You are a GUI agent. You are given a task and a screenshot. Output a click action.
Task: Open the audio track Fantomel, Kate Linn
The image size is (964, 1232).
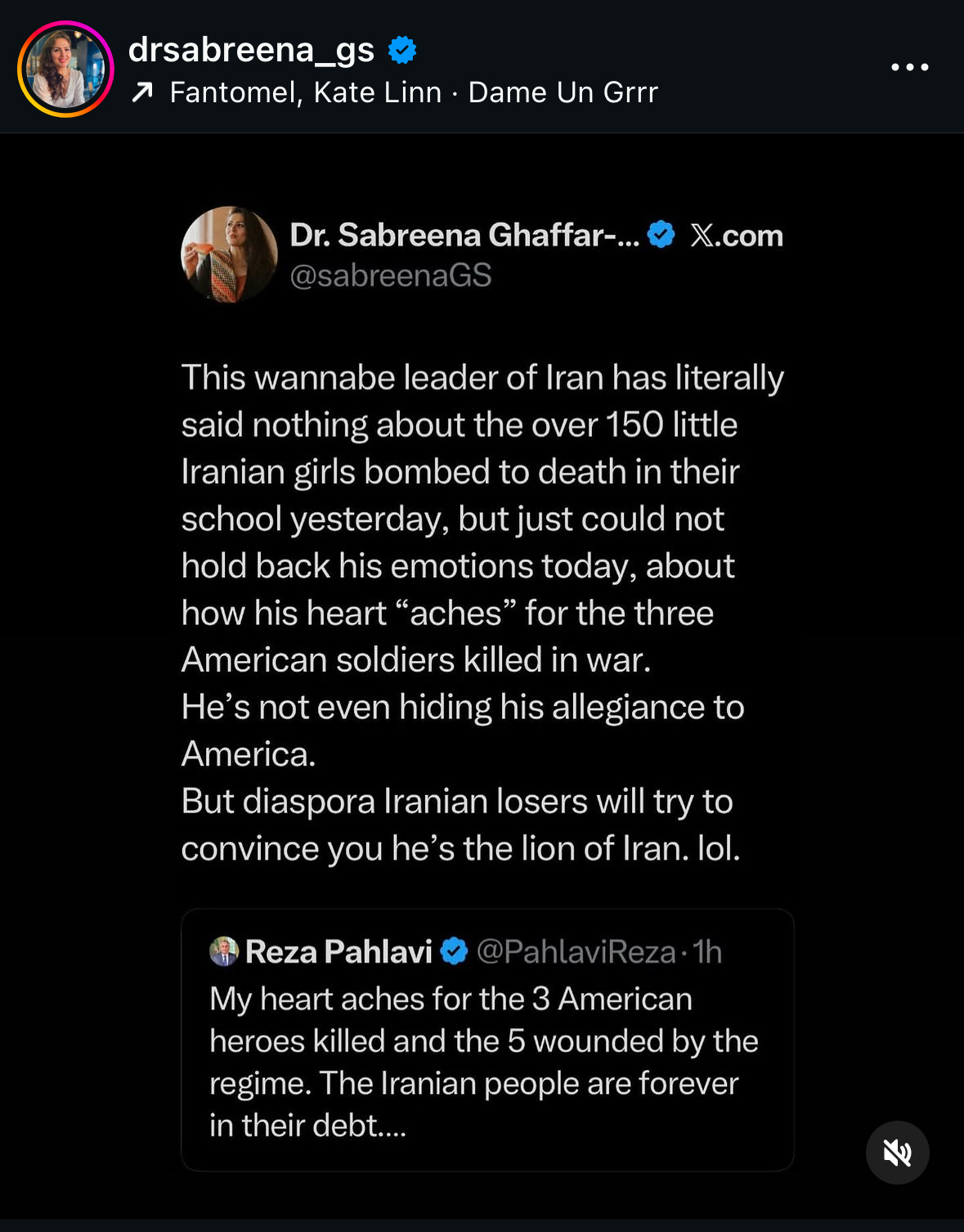[x=306, y=93]
